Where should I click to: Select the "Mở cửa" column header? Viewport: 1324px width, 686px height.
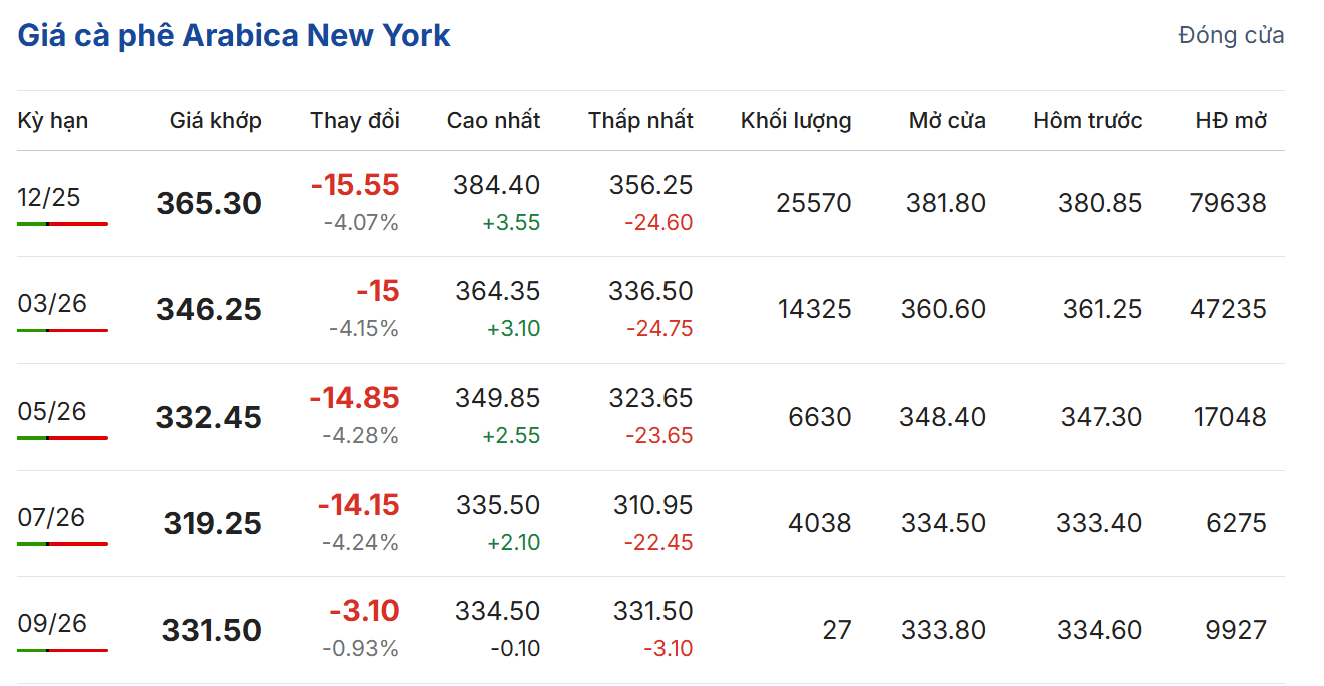pos(946,121)
